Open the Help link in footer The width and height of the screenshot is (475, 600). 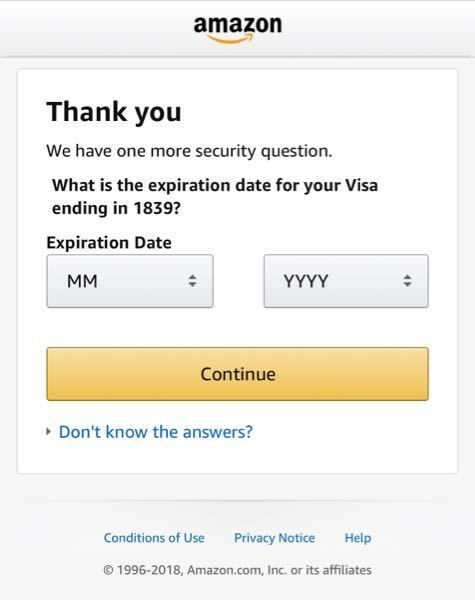pos(358,538)
